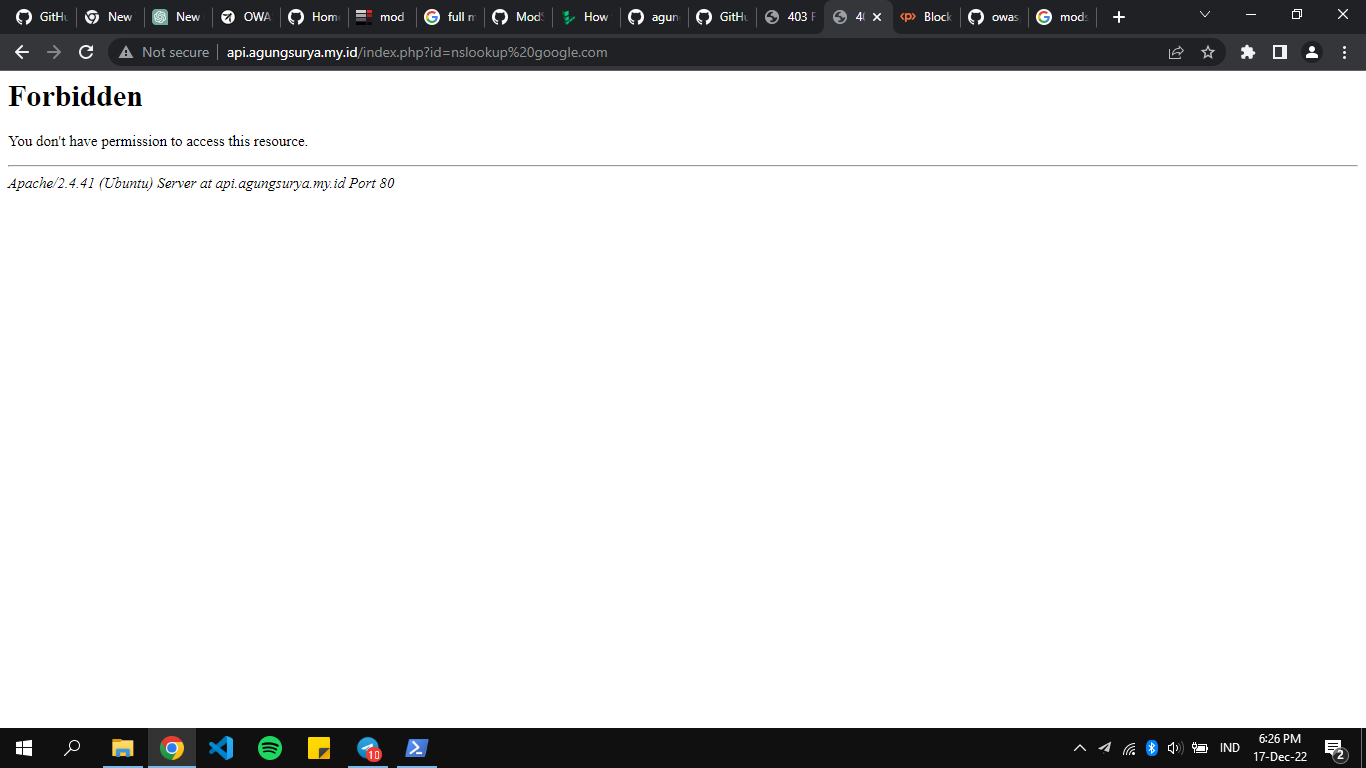Switch to the OWA tab
This screenshot has width=1366, height=768.
click(246, 17)
